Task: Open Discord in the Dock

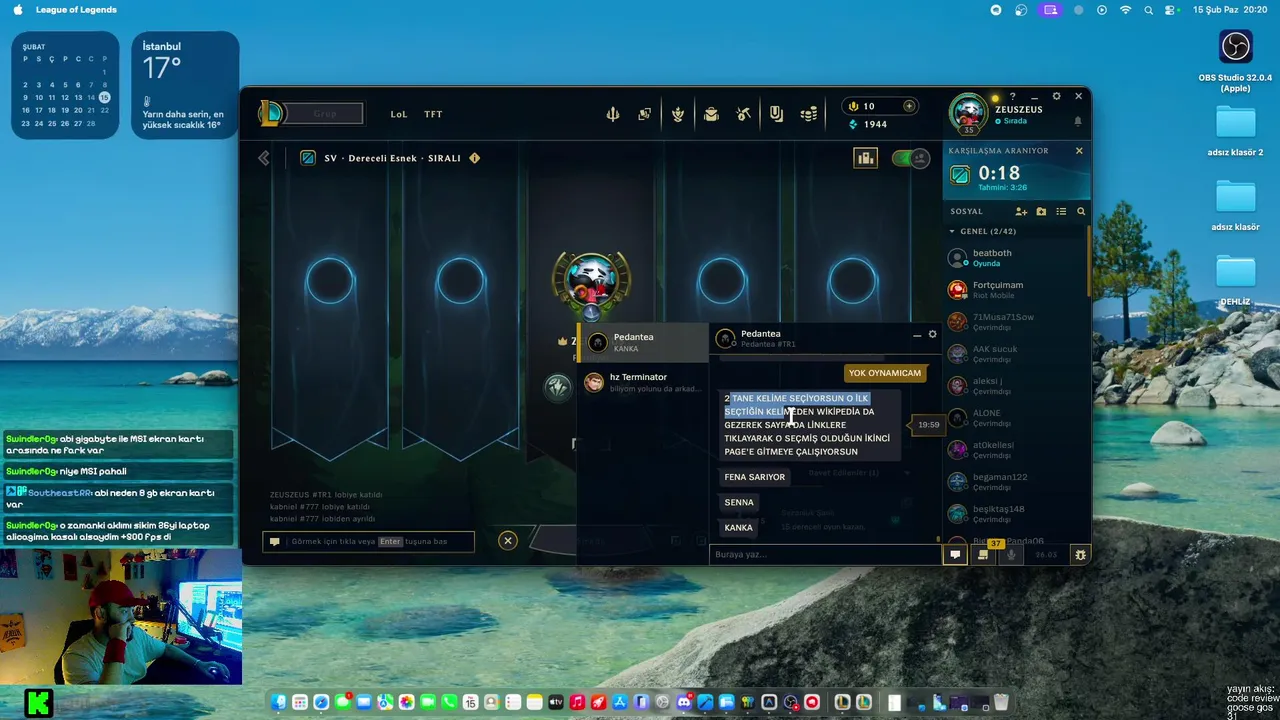Action: [684, 702]
